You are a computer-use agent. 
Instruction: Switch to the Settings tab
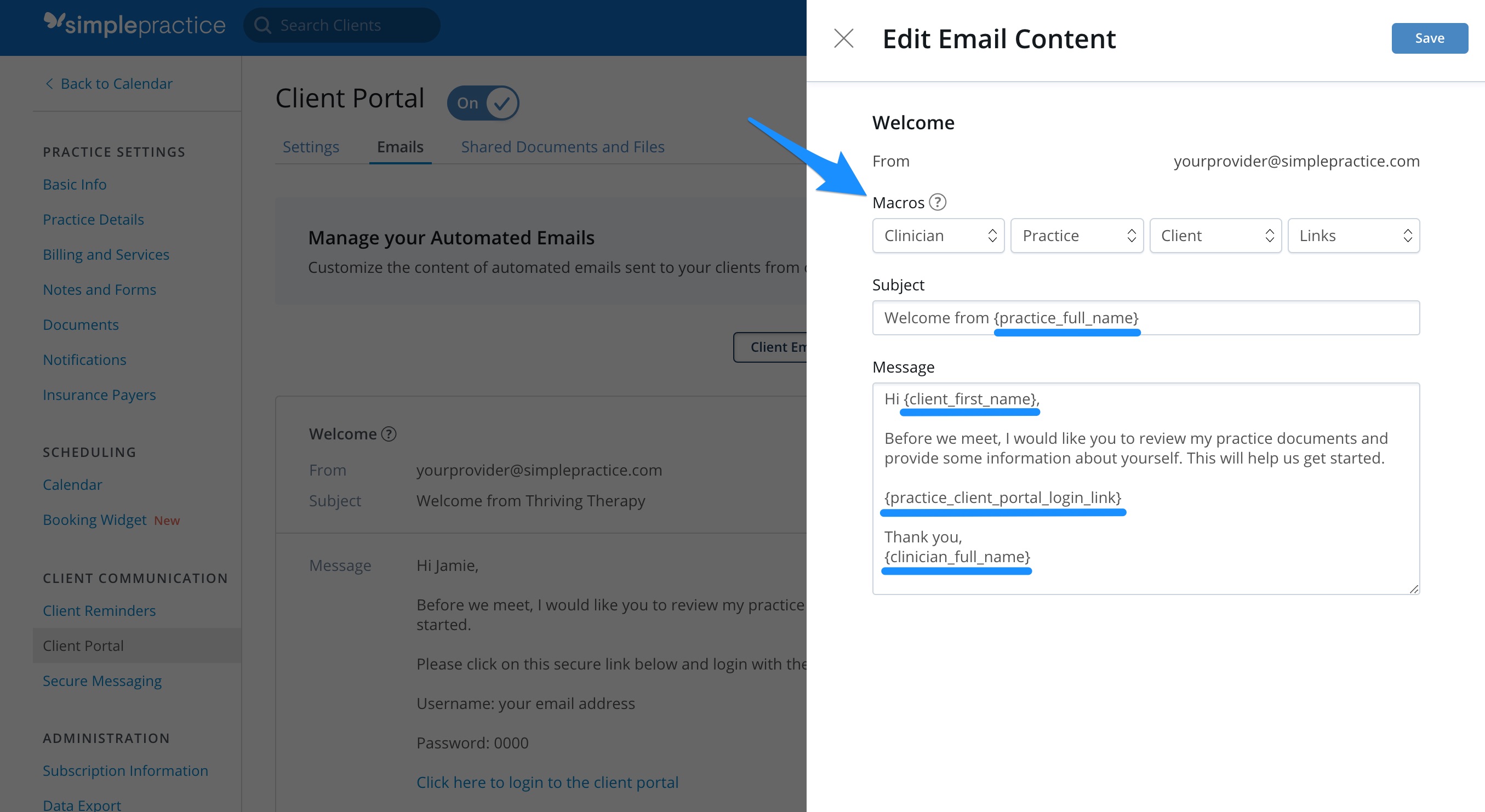[311, 147]
